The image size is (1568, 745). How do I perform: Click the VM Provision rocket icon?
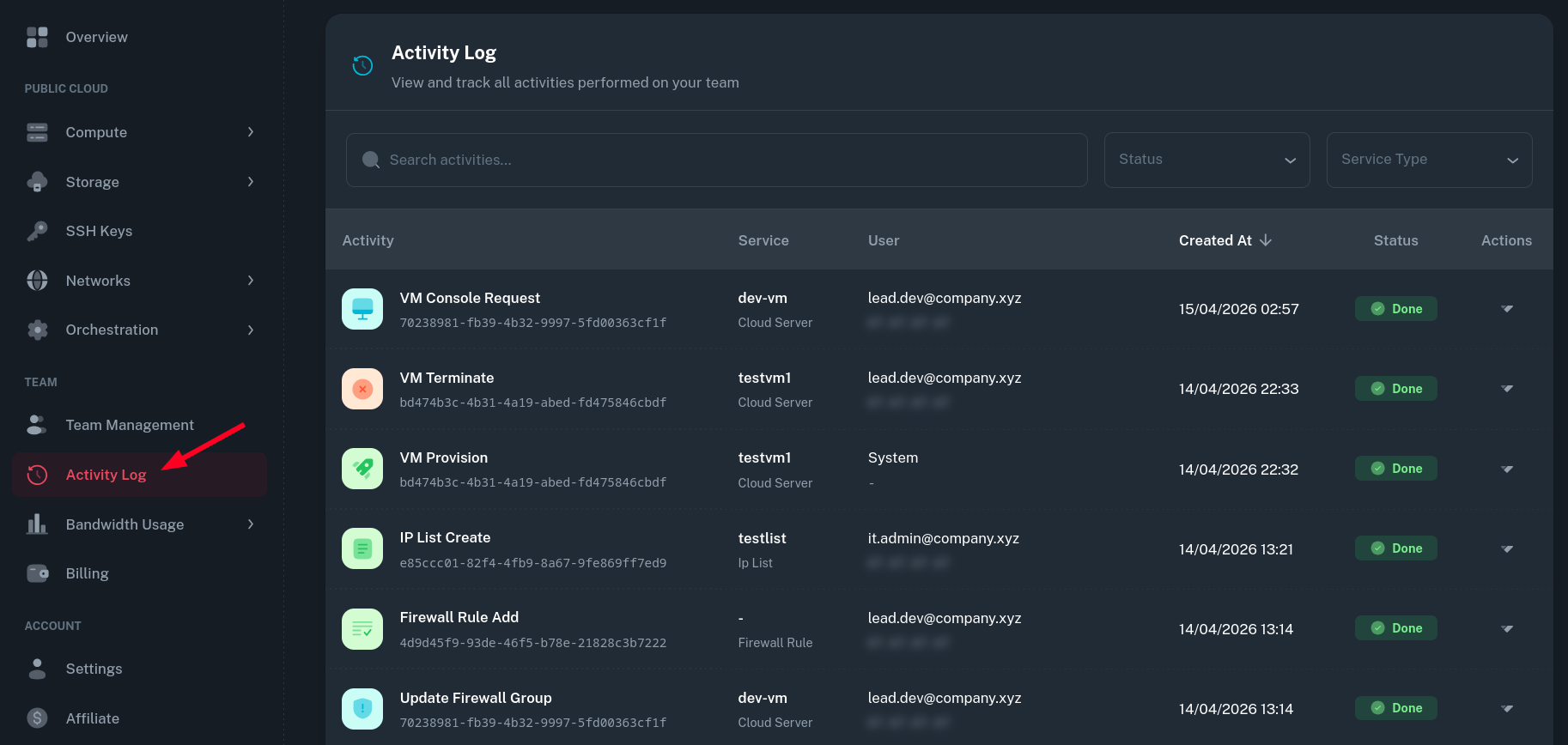(362, 469)
